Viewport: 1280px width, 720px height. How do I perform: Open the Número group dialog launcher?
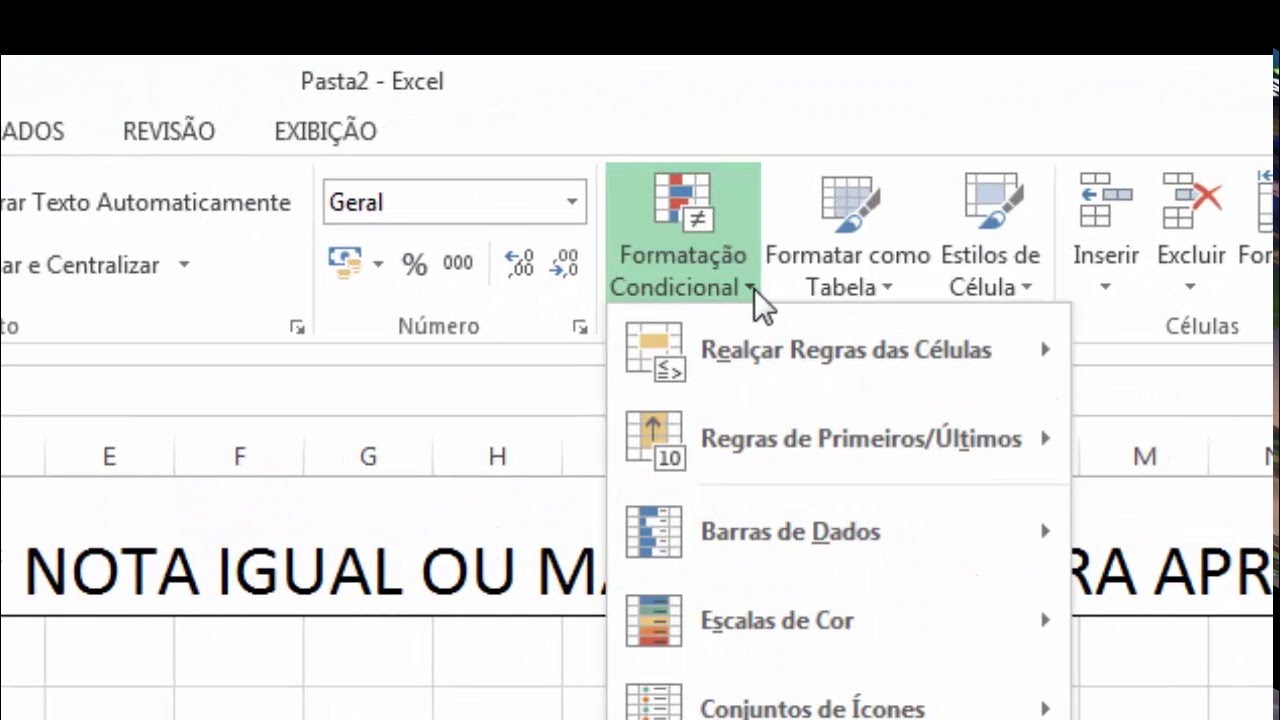[579, 327]
